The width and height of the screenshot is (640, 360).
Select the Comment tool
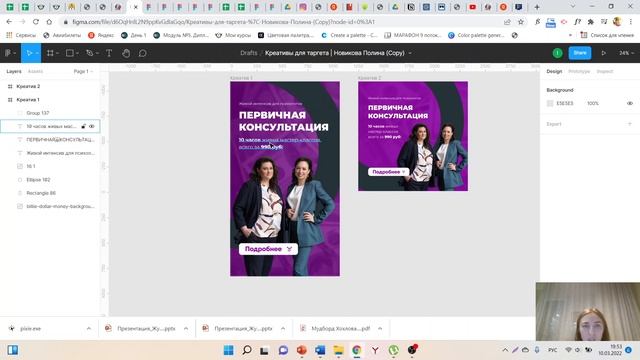coord(142,53)
